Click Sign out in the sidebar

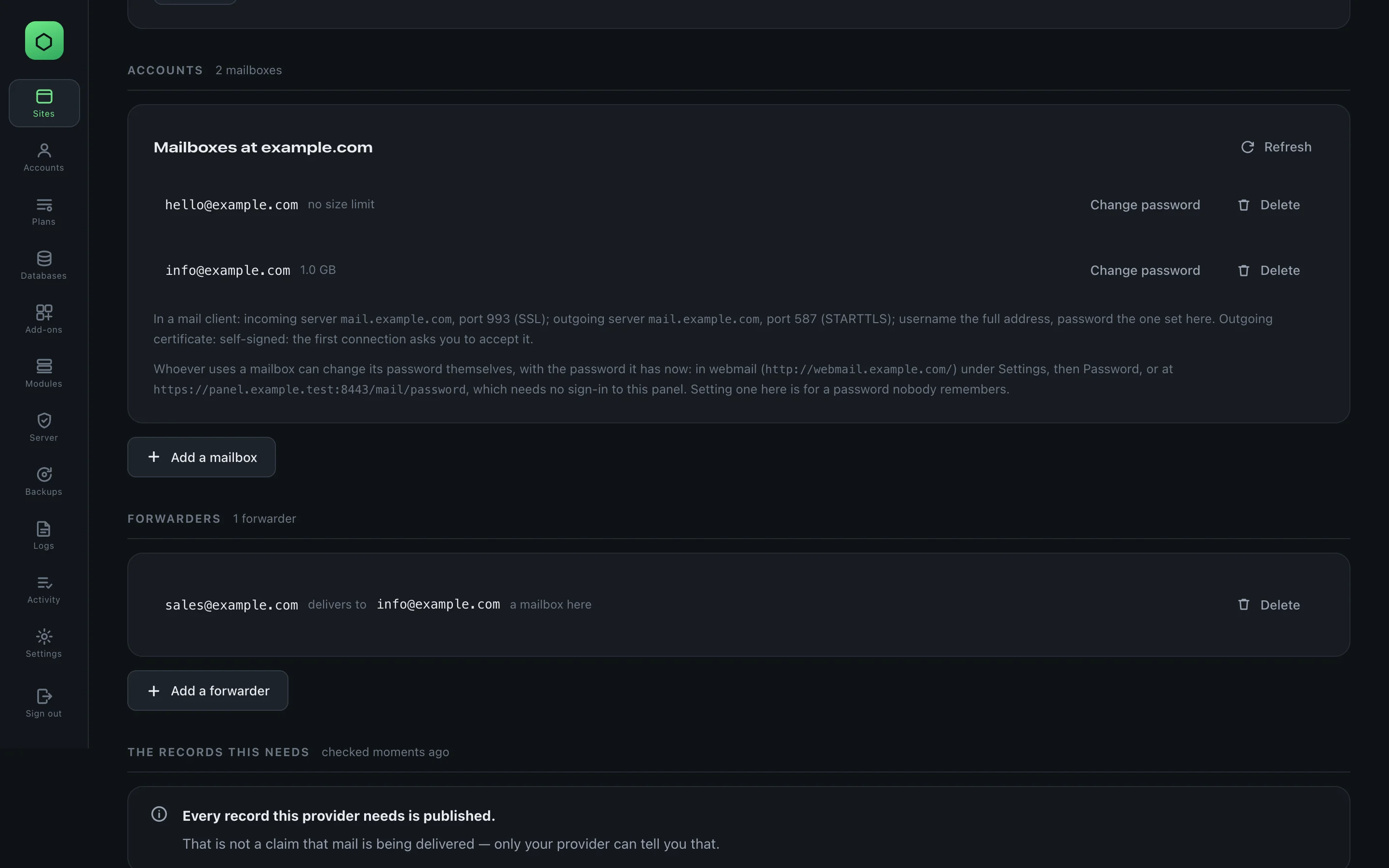point(44,703)
